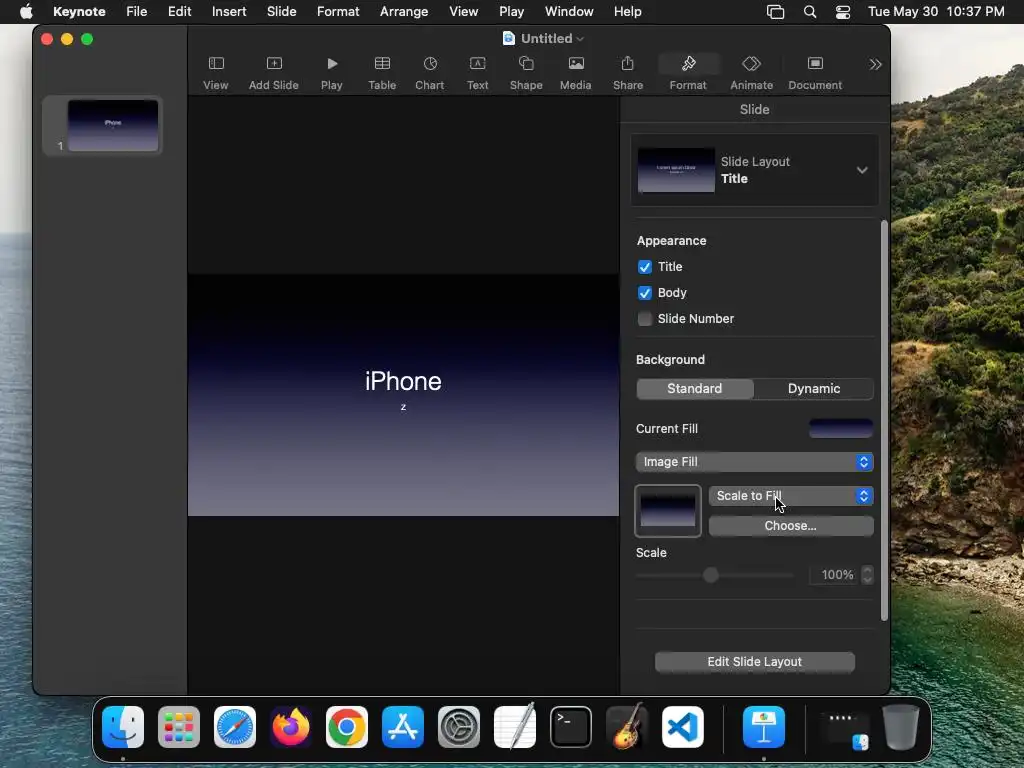Open System Settings from the Dock
This screenshot has width=1024, height=768.
coord(459,727)
